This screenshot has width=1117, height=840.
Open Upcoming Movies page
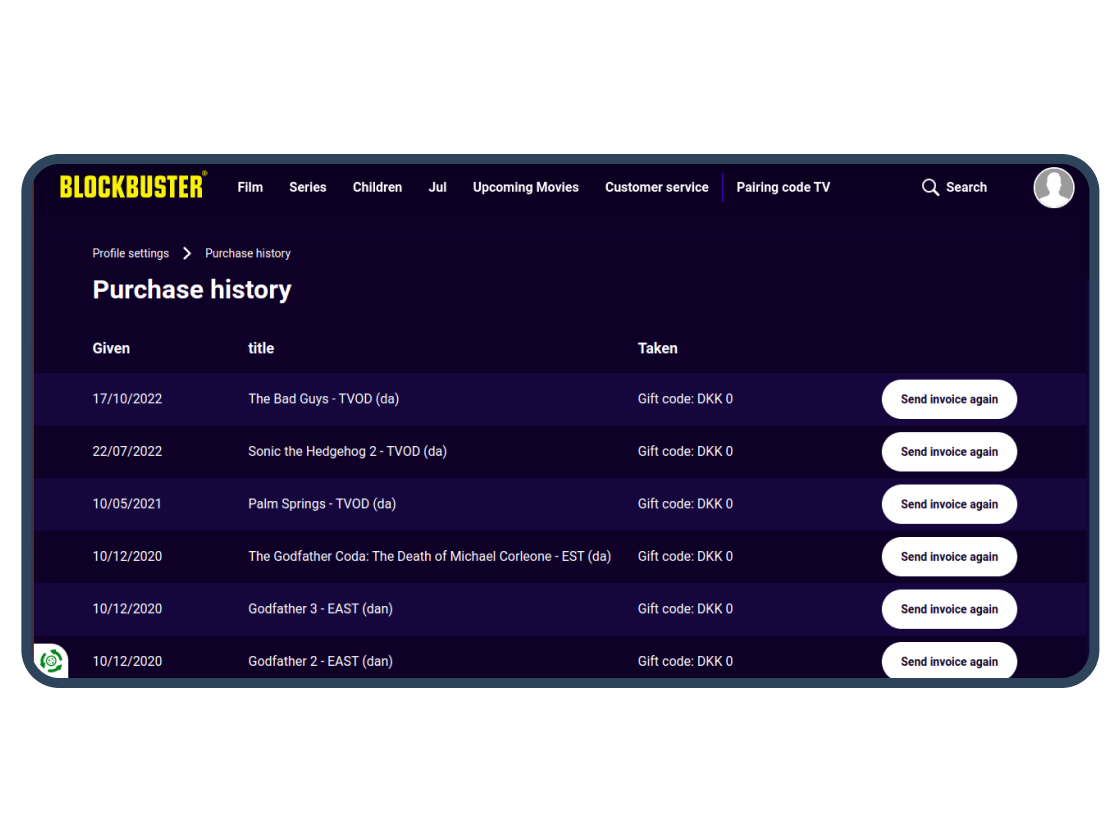coord(526,187)
